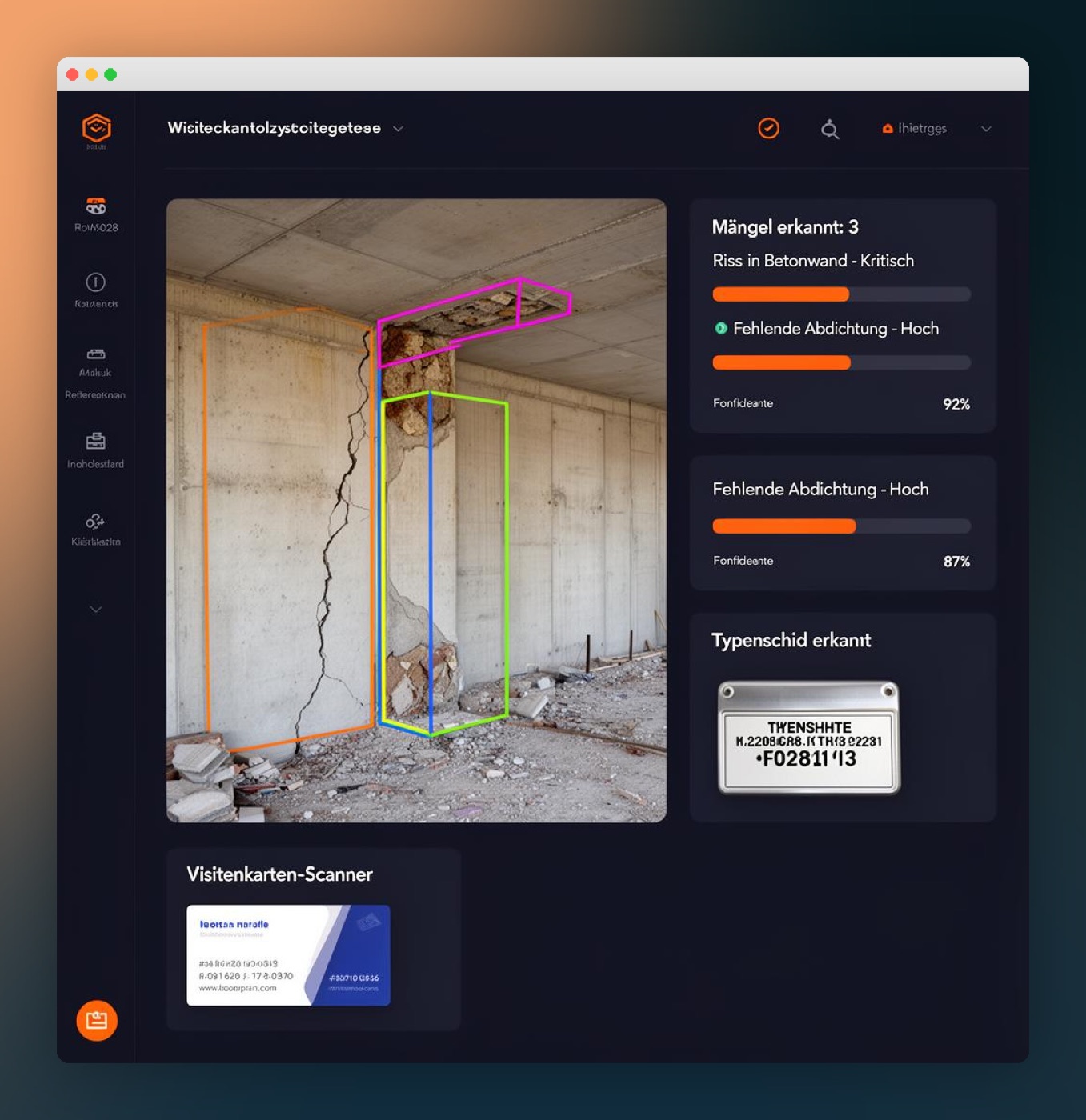1086x1120 pixels.
Task: Click the 87% confidence value
Action: click(956, 562)
